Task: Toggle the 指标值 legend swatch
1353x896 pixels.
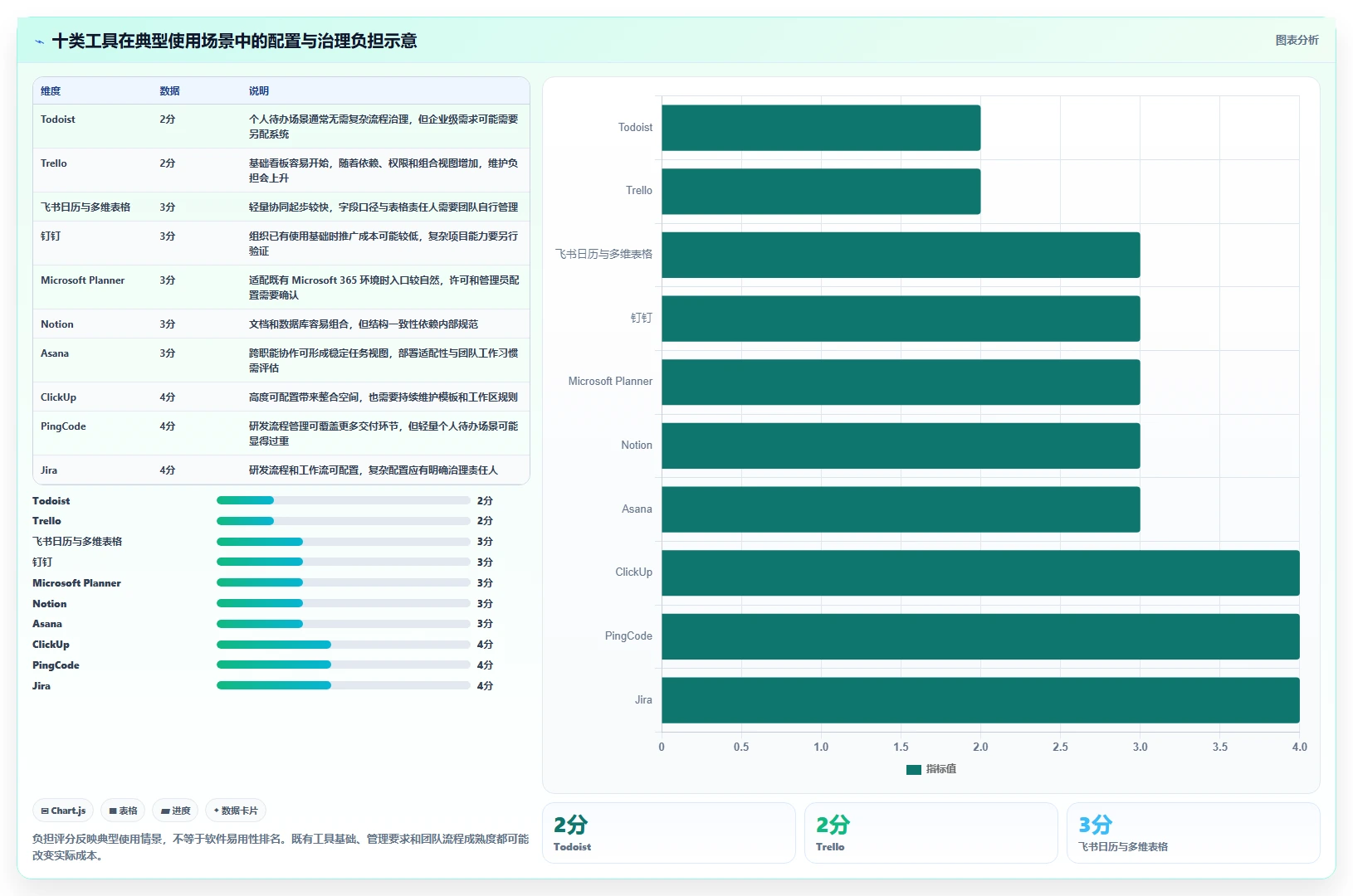Action: 914,769
